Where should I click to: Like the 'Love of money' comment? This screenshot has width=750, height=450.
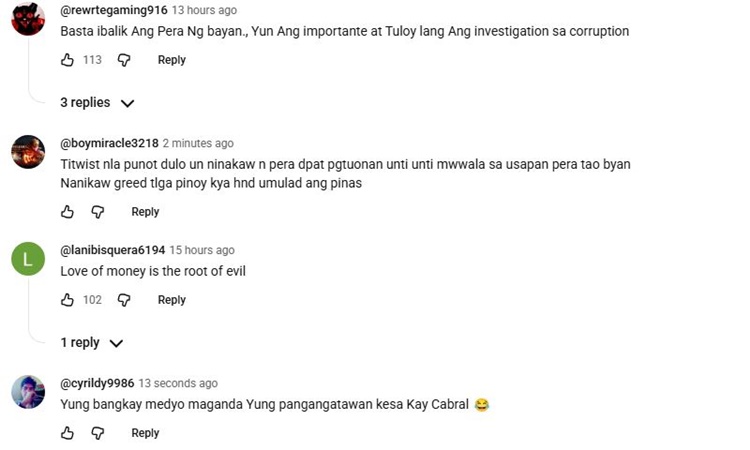67,300
